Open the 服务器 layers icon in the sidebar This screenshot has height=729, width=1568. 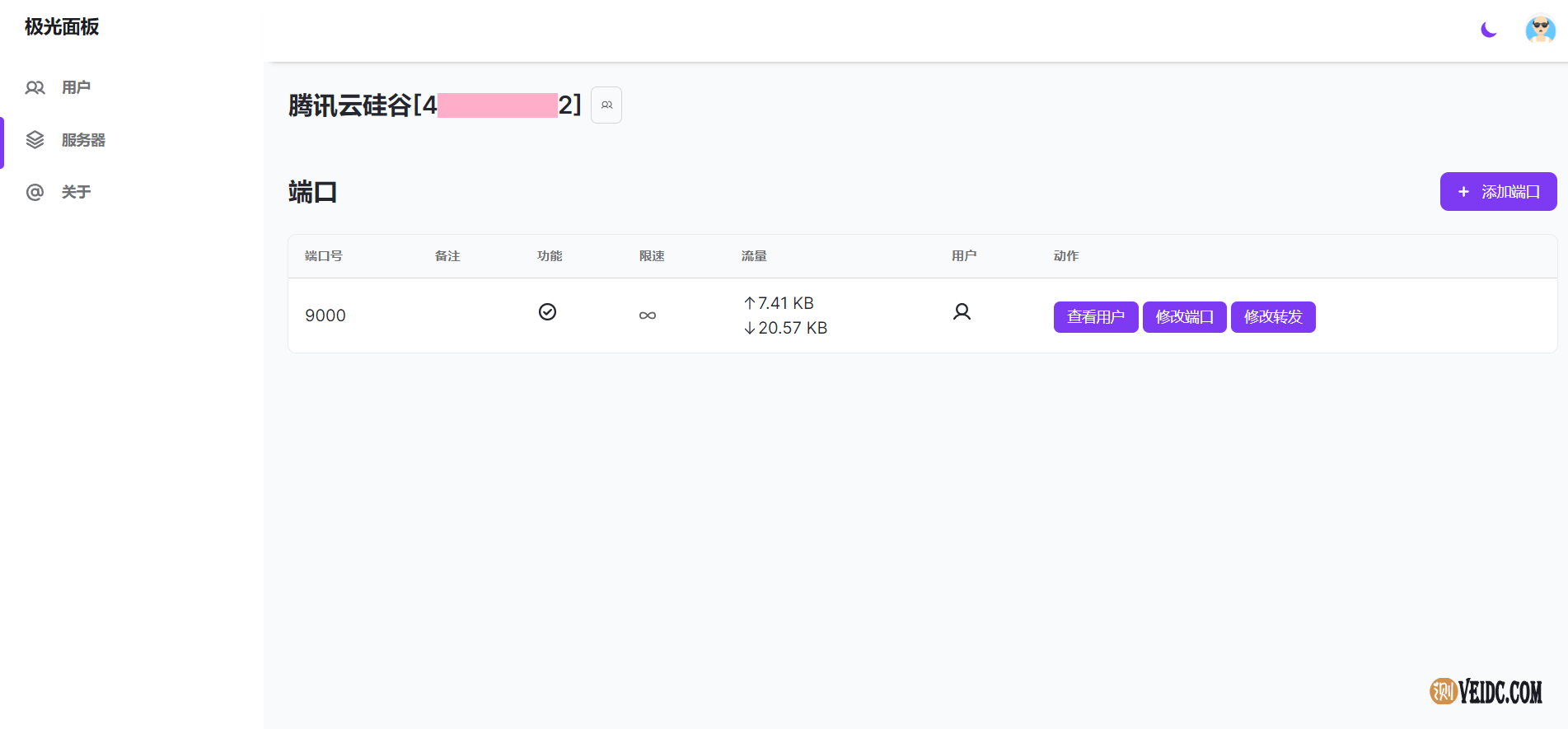coord(35,140)
